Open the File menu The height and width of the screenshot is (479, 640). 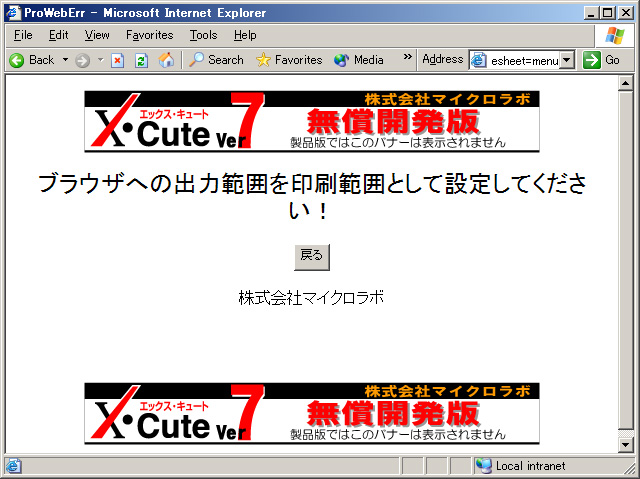pos(23,35)
